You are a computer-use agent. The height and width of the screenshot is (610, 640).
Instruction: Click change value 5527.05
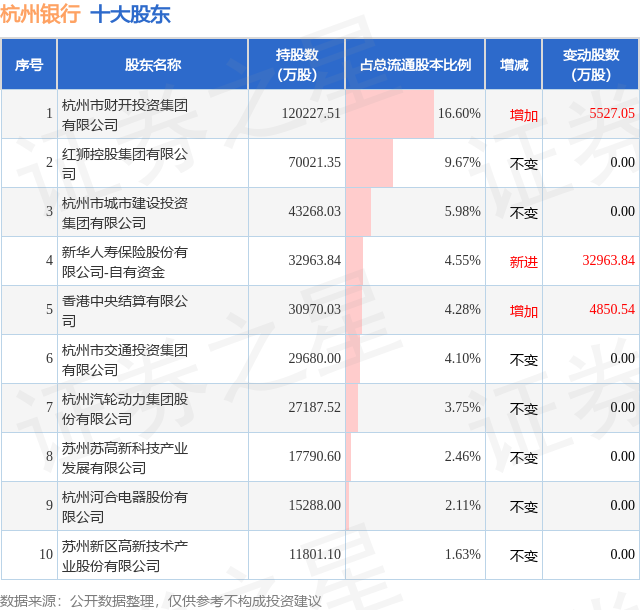[612, 113]
